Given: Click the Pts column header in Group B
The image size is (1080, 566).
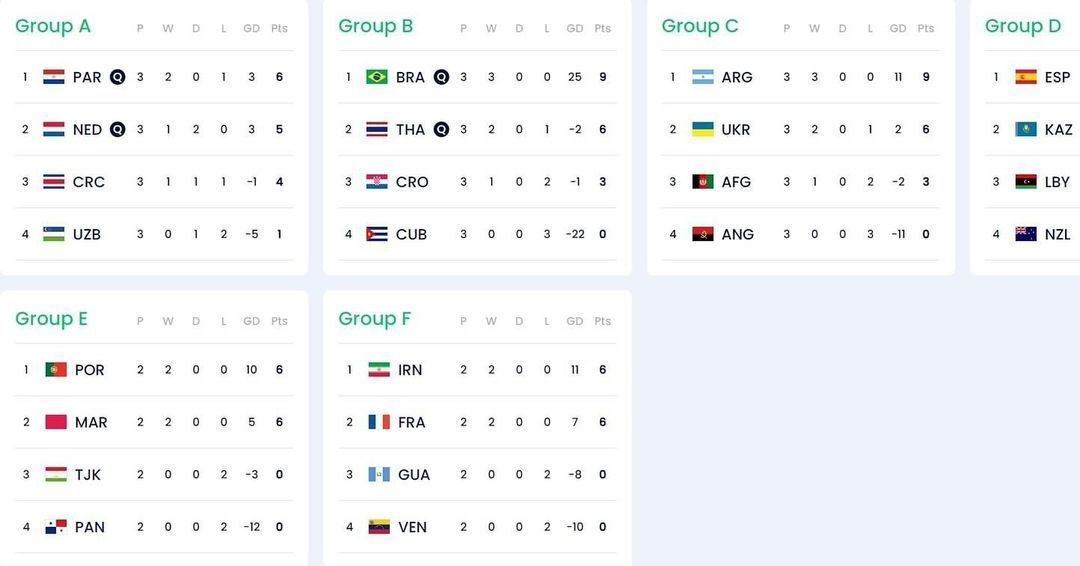Looking at the screenshot, I should (603, 29).
